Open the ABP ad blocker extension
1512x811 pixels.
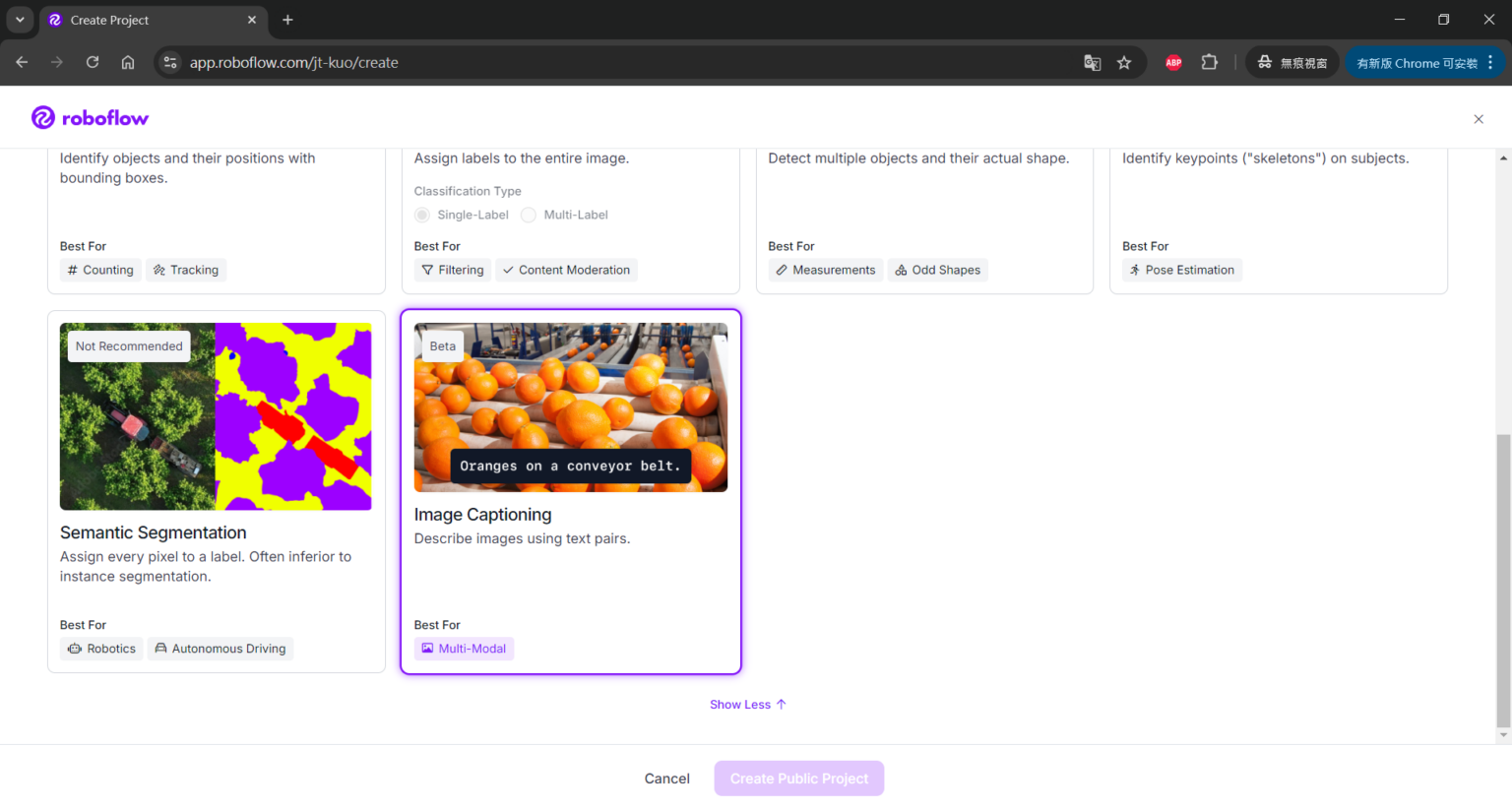tap(1173, 63)
